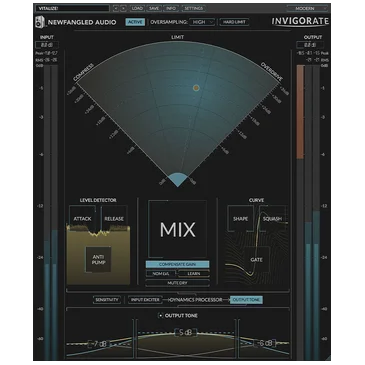Switch to the Sensitivity tab

point(107,300)
